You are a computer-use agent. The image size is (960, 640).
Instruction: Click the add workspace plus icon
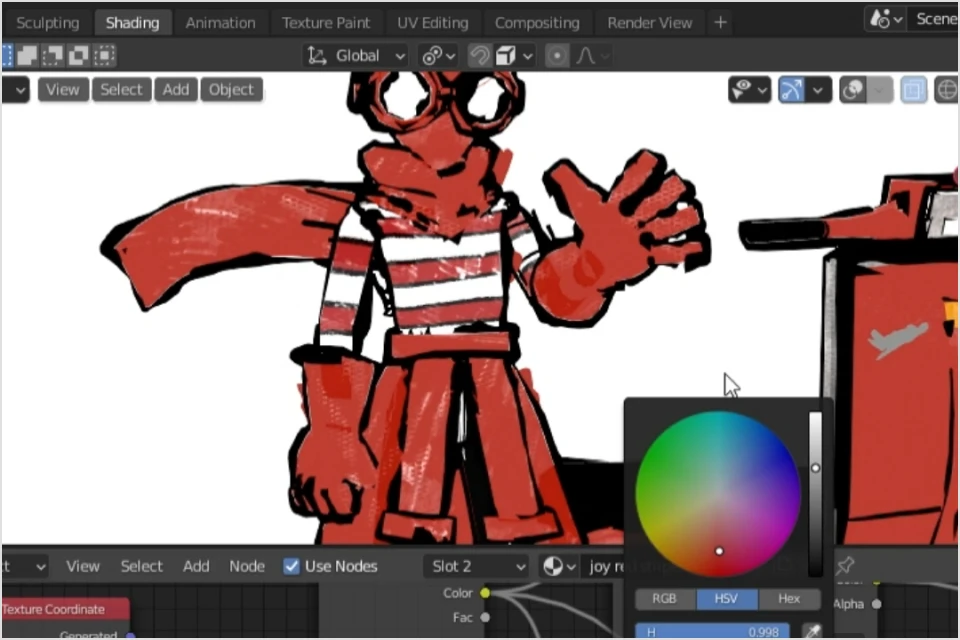point(720,23)
